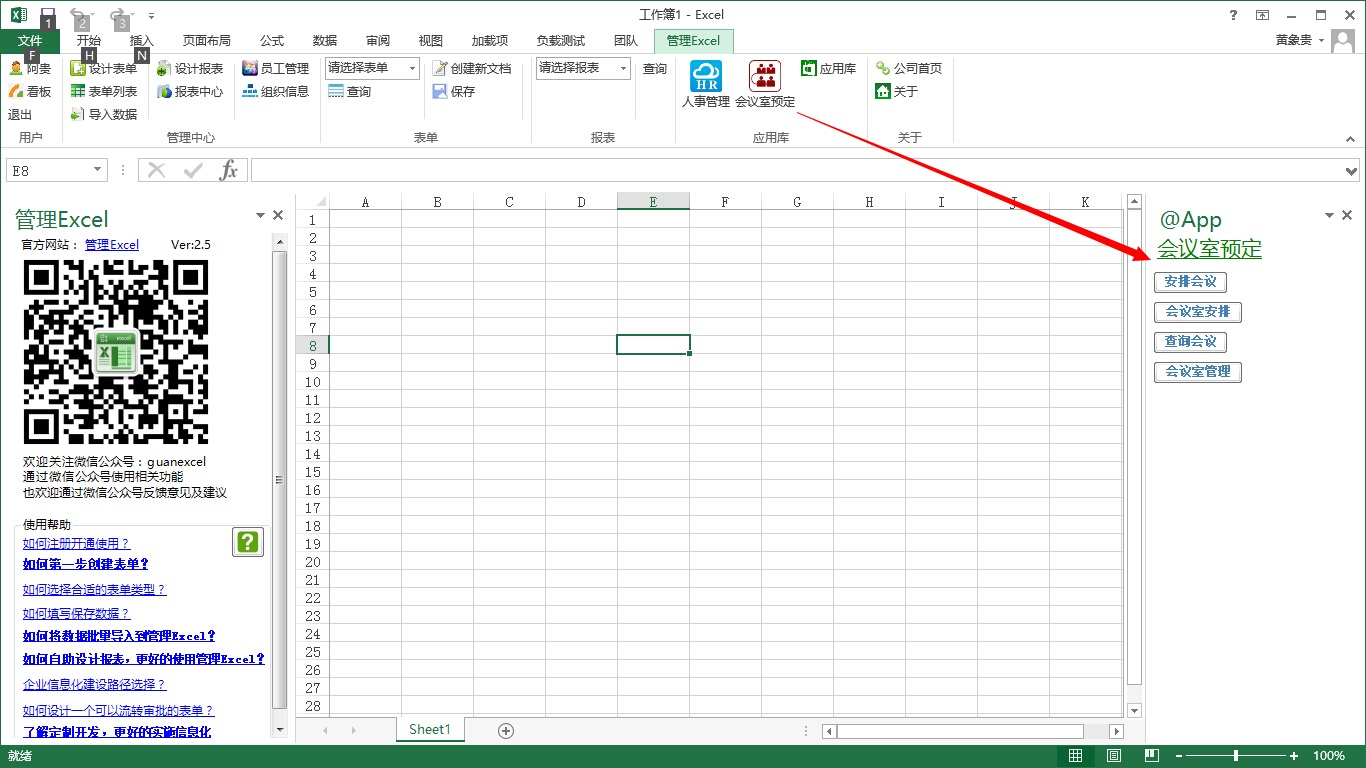Click 退出 logout in ribbon
The width and height of the screenshot is (1366, 768).
pyautogui.click(x=20, y=114)
